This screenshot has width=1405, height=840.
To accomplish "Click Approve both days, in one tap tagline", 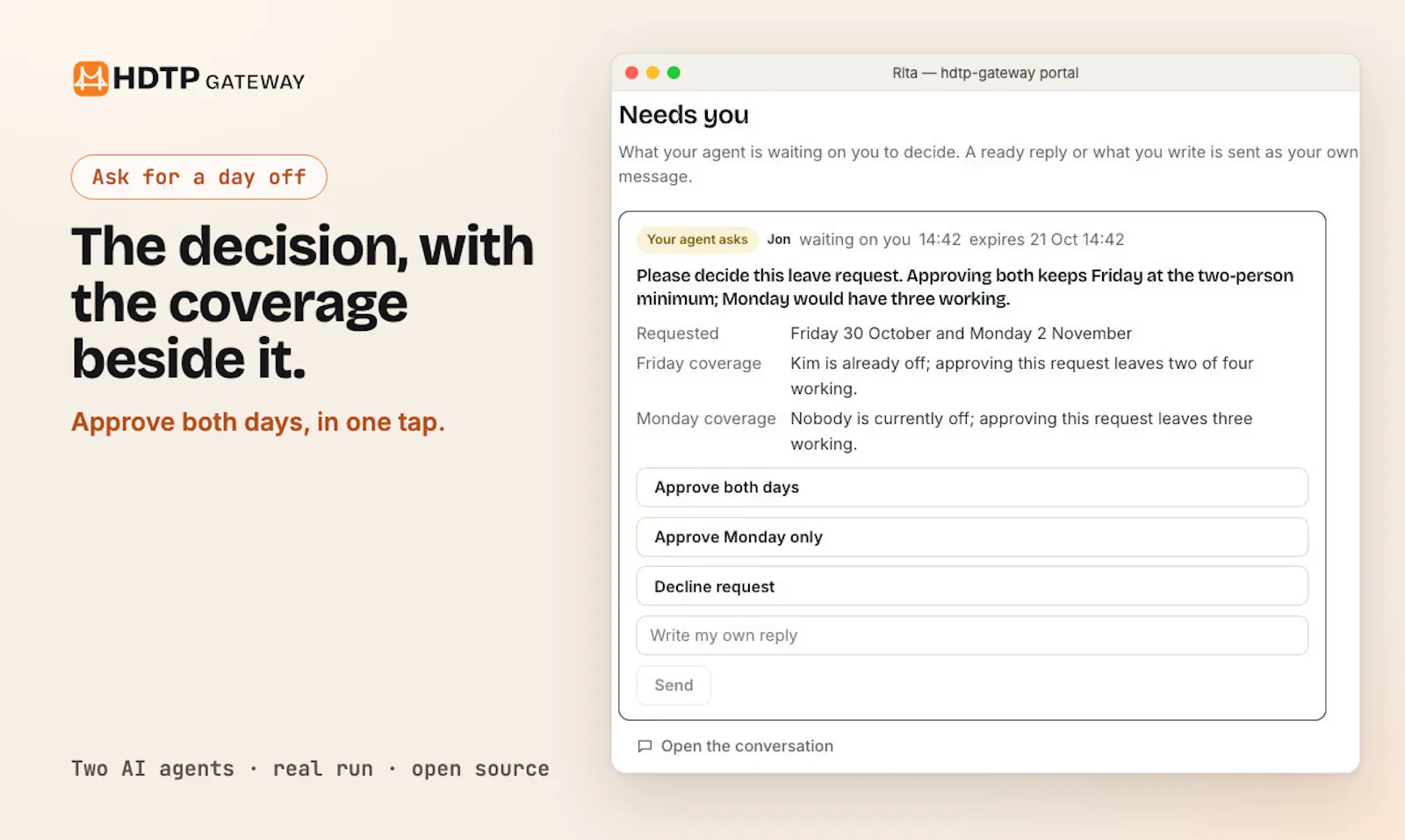I will pyautogui.click(x=258, y=422).
